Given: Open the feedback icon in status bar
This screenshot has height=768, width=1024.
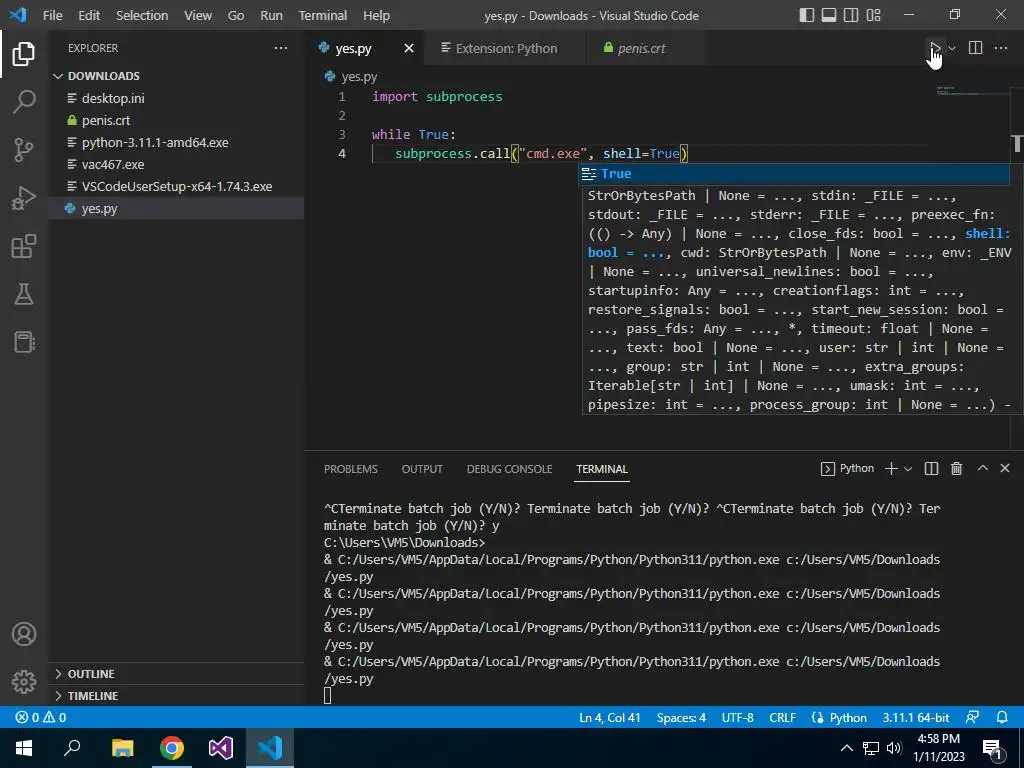Looking at the screenshot, I should click(x=972, y=717).
